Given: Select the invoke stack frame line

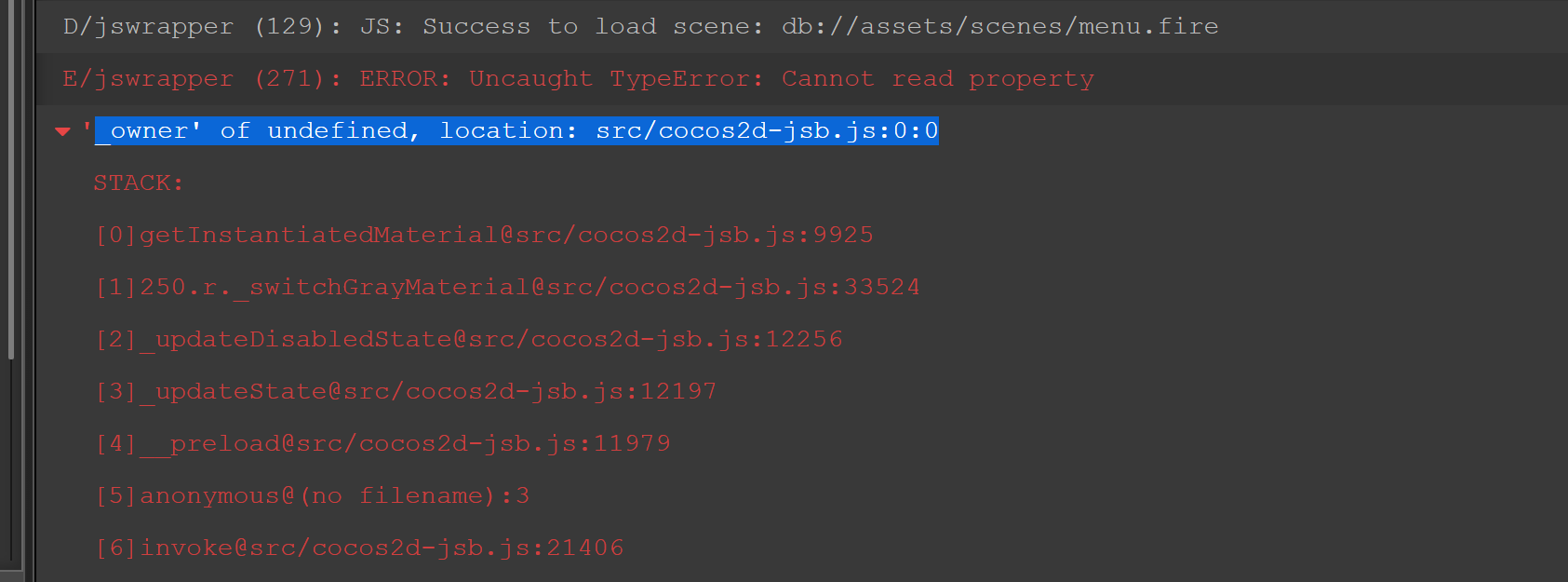Looking at the screenshot, I should click(359, 548).
